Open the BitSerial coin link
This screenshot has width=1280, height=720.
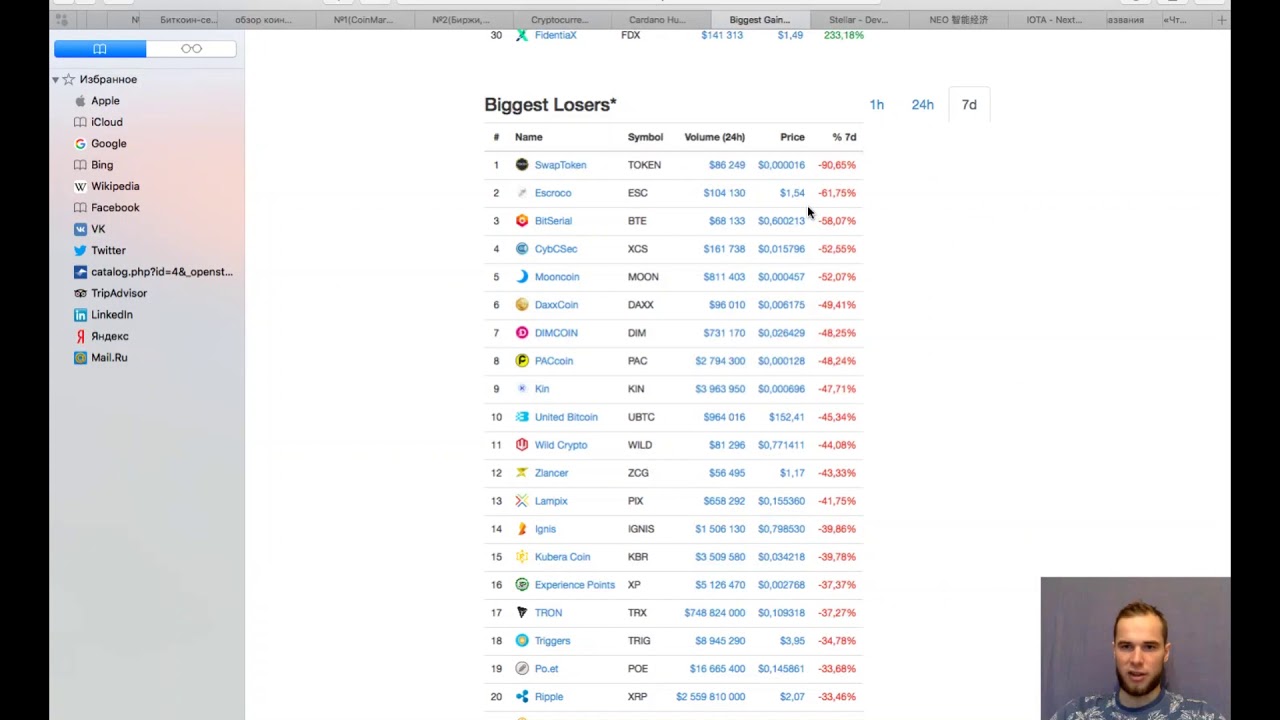[553, 221]
